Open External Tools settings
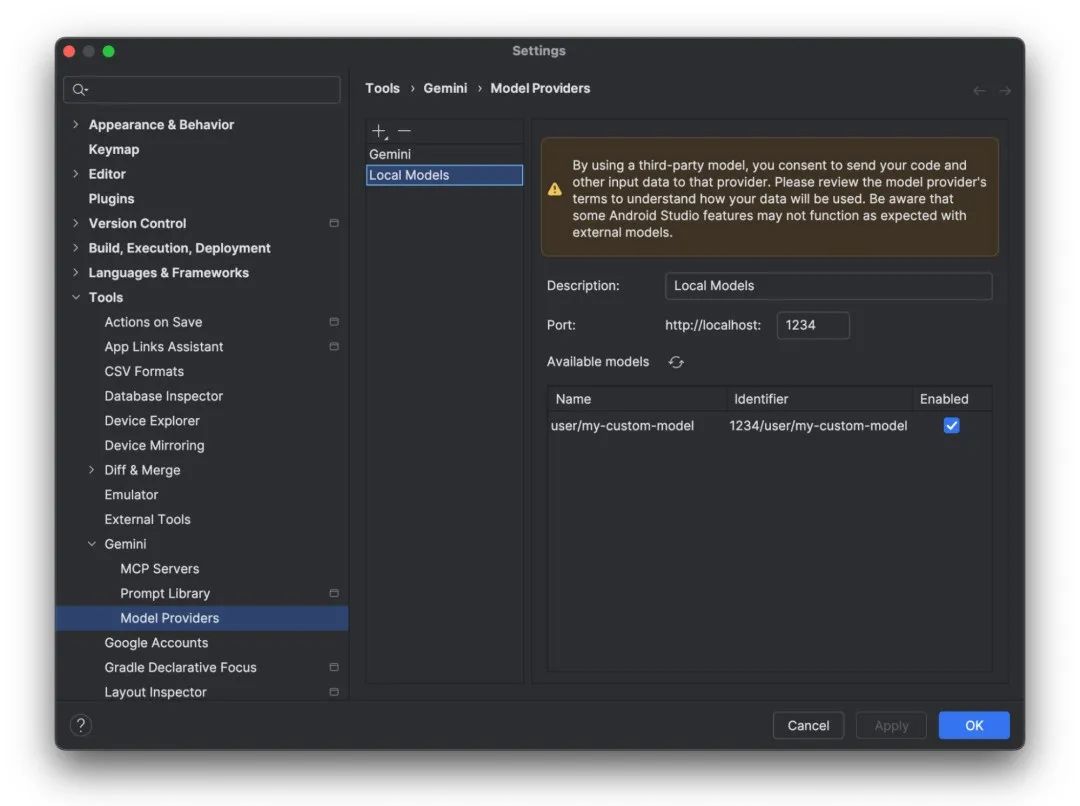 [x=147, y=519]
